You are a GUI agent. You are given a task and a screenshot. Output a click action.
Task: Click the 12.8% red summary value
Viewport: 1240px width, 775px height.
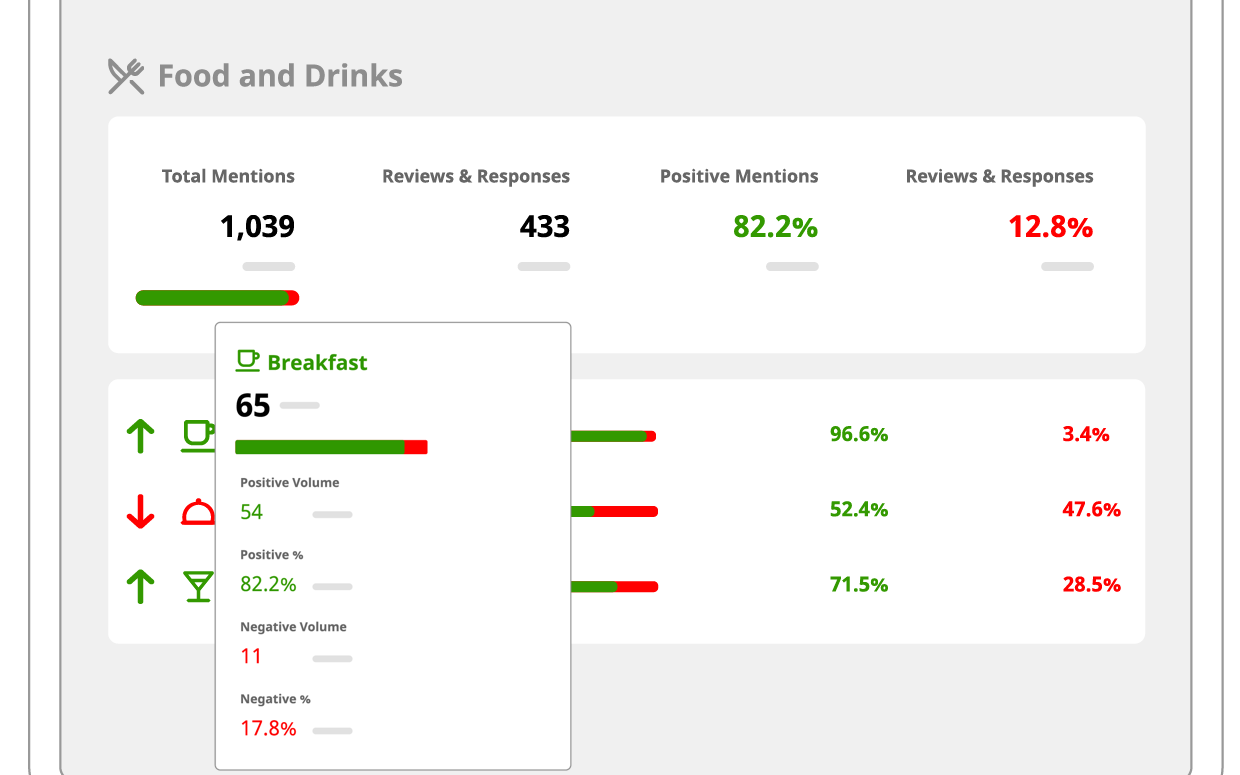click(1050, 227)
